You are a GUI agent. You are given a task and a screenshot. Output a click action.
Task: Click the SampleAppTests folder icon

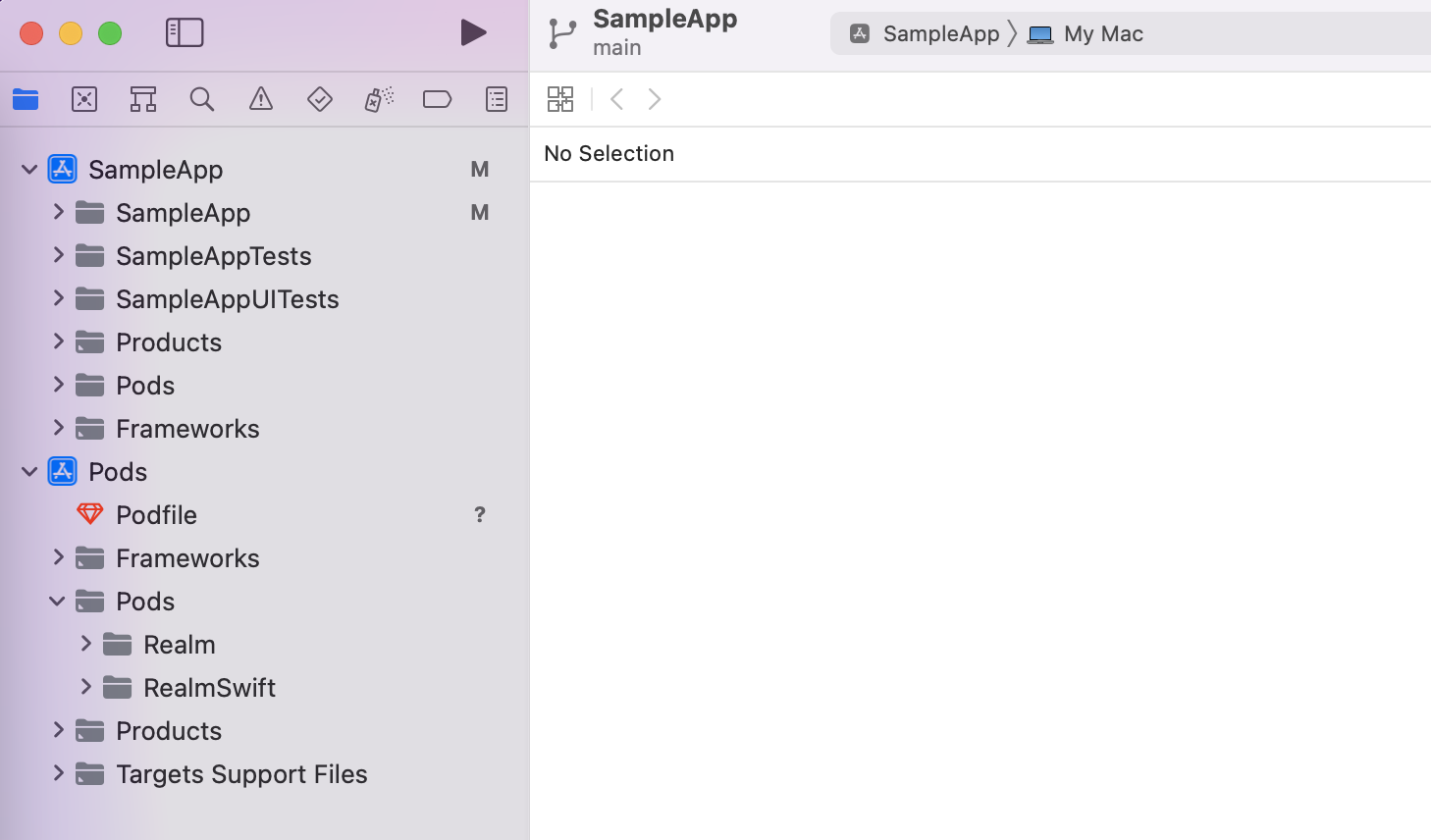click(x=90, y=255)
